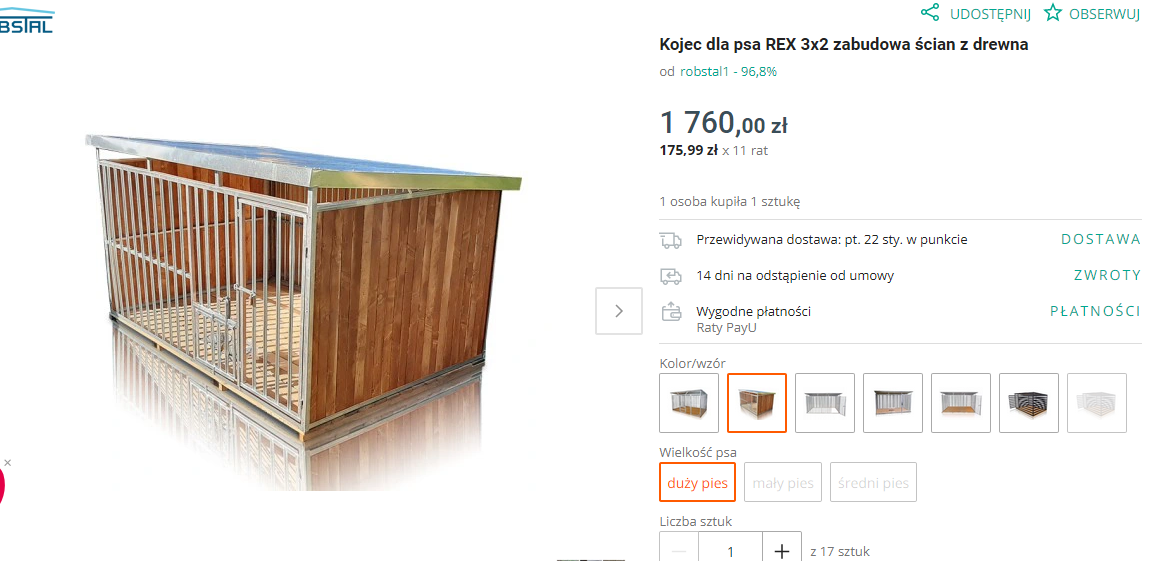This screenshot has height=561, width=1153.
Task: Close the small popup on the left edge
Action: (7, 462)
